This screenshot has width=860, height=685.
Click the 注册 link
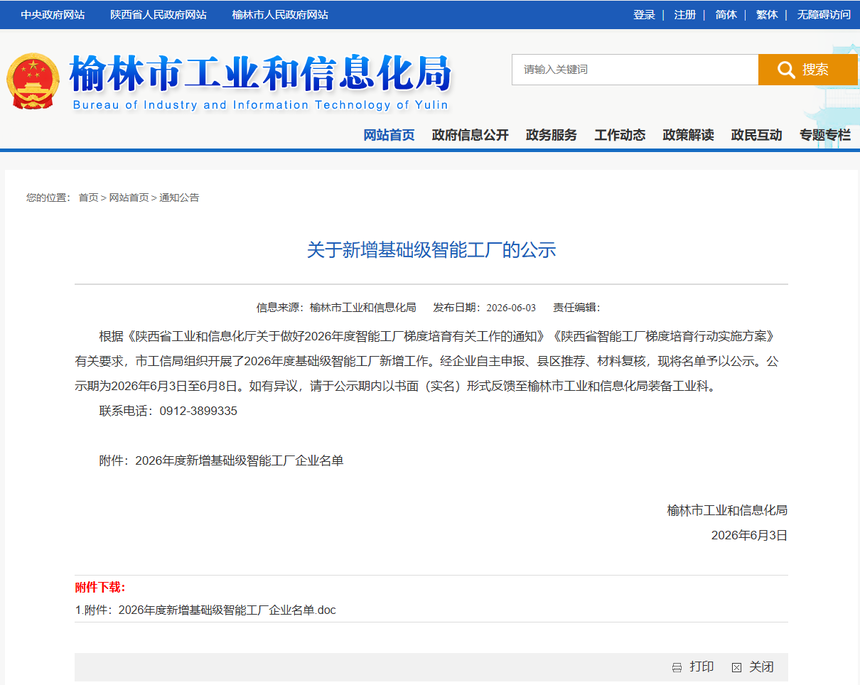coord(684,15)
